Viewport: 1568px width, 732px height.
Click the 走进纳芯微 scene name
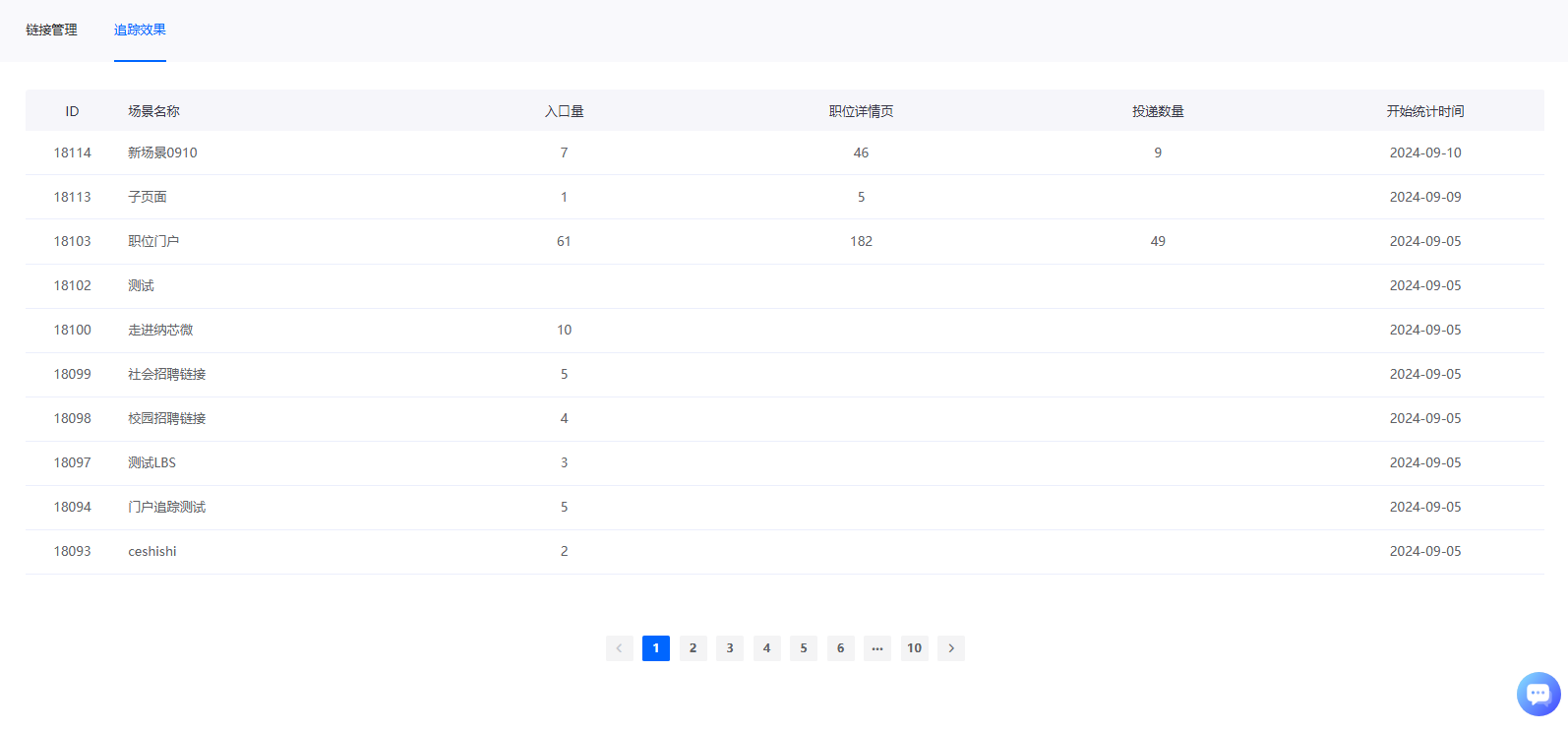point(160,330)
